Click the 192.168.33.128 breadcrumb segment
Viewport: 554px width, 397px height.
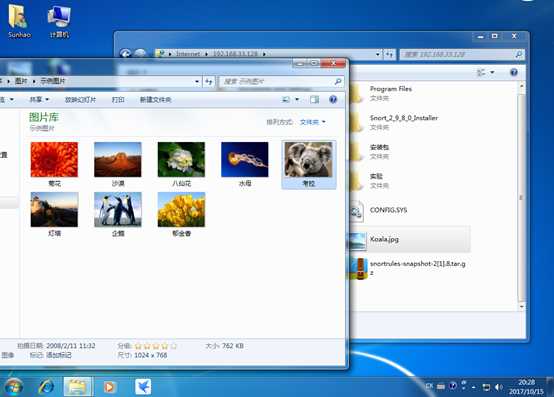tap(235, 54)
